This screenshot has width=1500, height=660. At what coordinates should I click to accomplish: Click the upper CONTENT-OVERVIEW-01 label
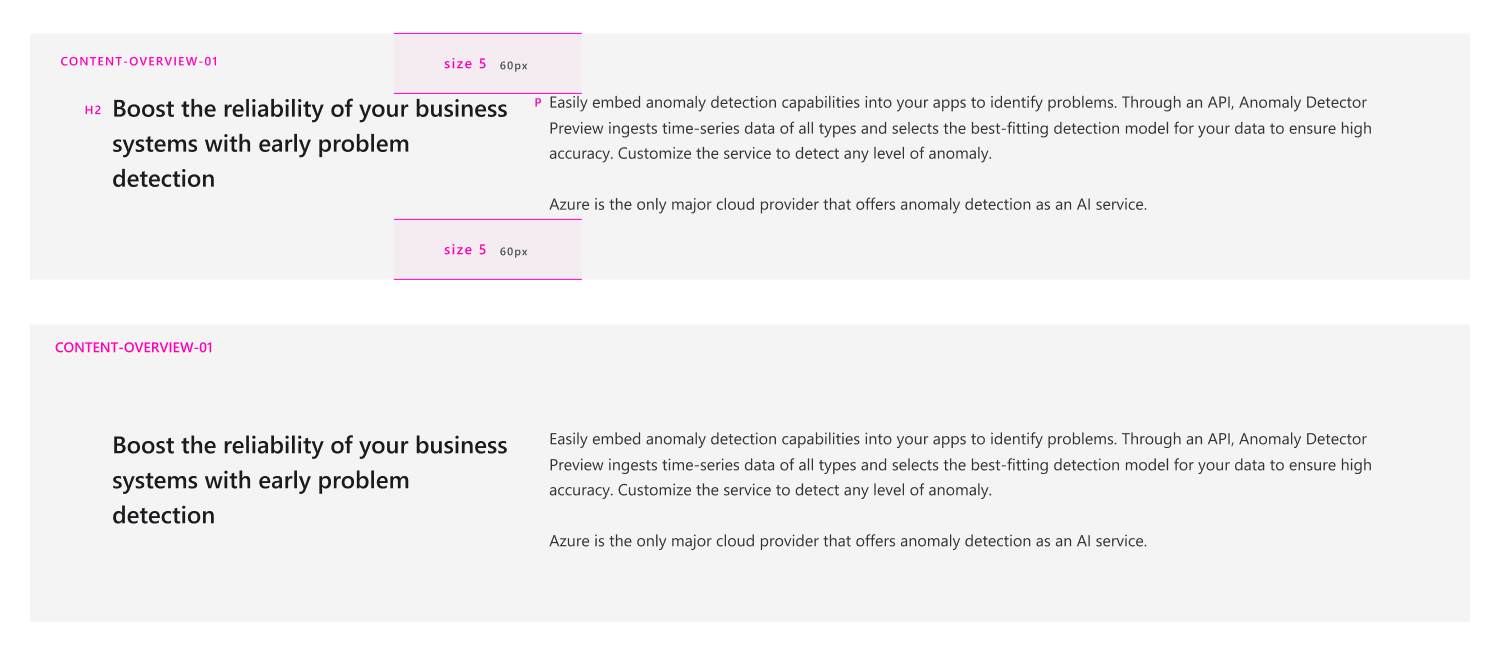pos(139,61)
